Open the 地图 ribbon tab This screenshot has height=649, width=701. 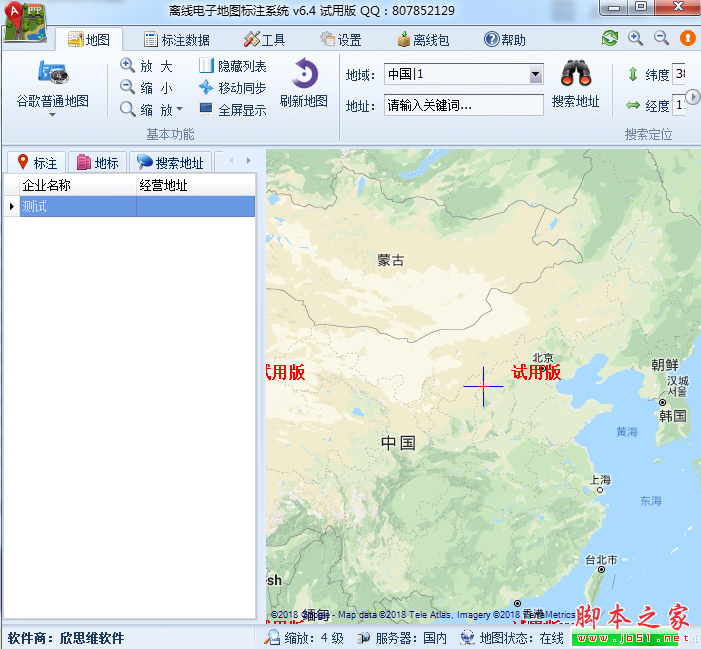coord(89,40)
